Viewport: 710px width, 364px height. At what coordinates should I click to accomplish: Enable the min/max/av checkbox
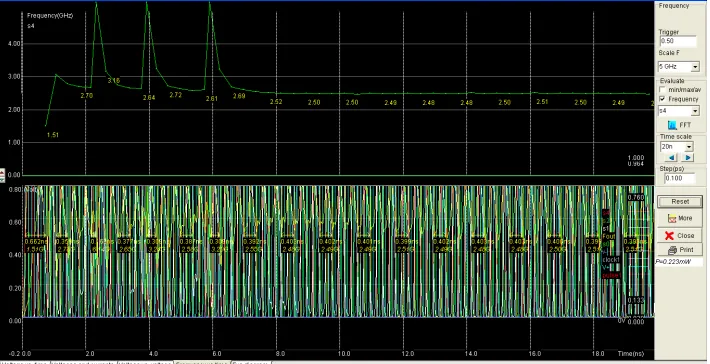pyautogui.click(x=663, y=90)
